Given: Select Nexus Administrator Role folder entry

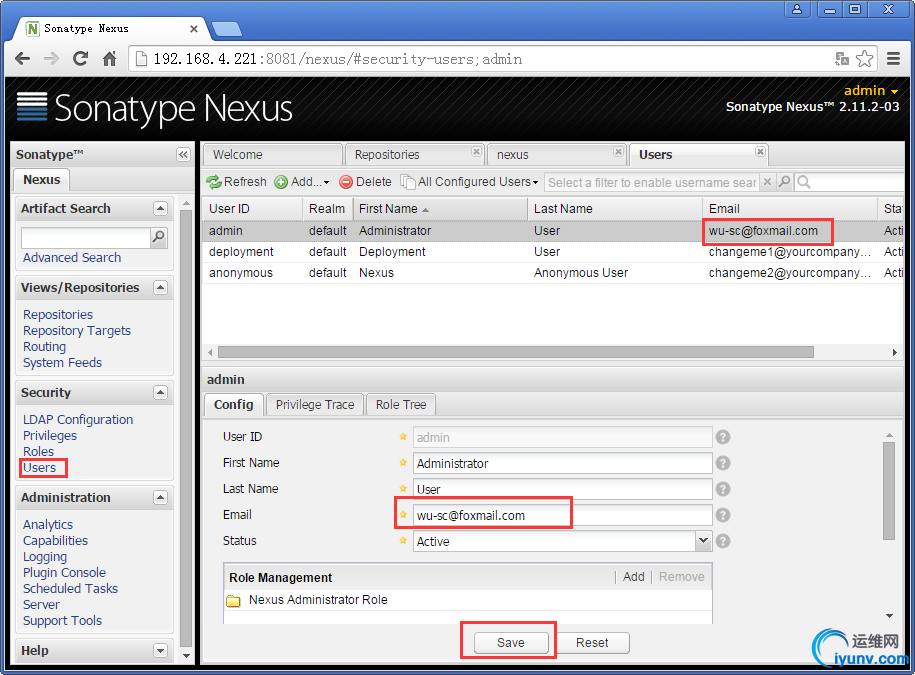Looking at the screenshot, I should click(318, 600).
